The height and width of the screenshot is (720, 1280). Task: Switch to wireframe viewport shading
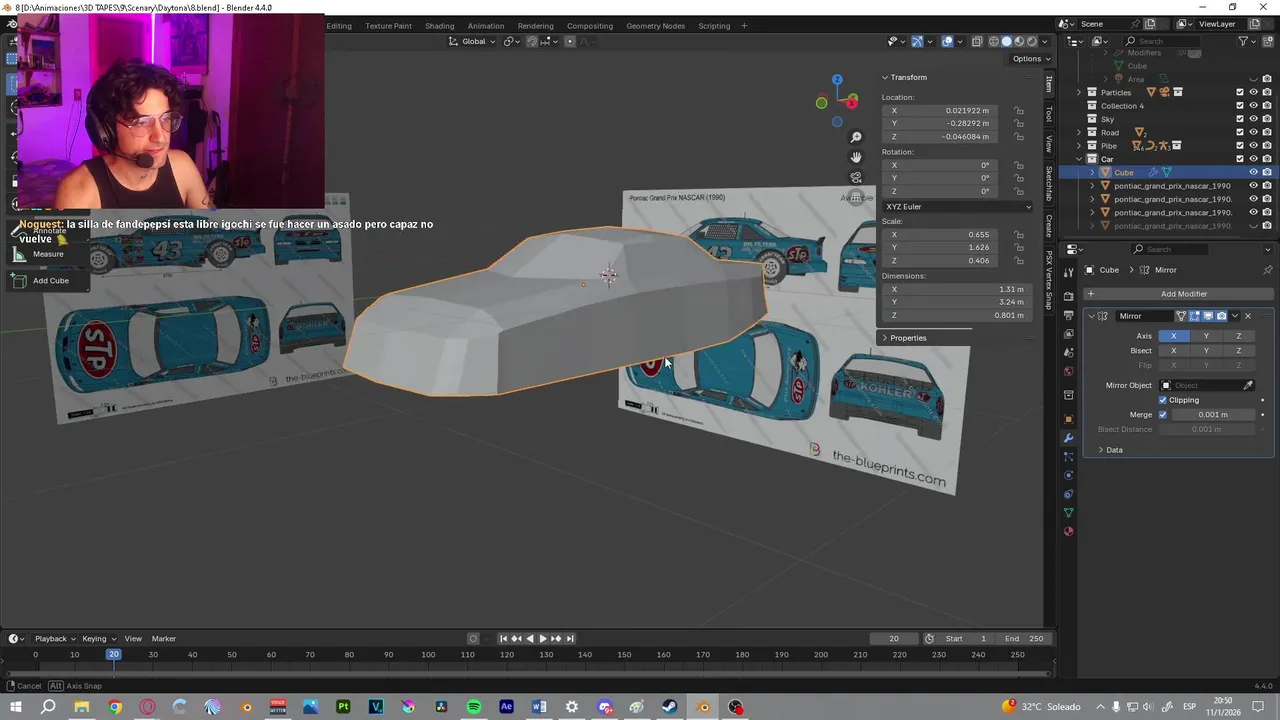coord(994,41)
